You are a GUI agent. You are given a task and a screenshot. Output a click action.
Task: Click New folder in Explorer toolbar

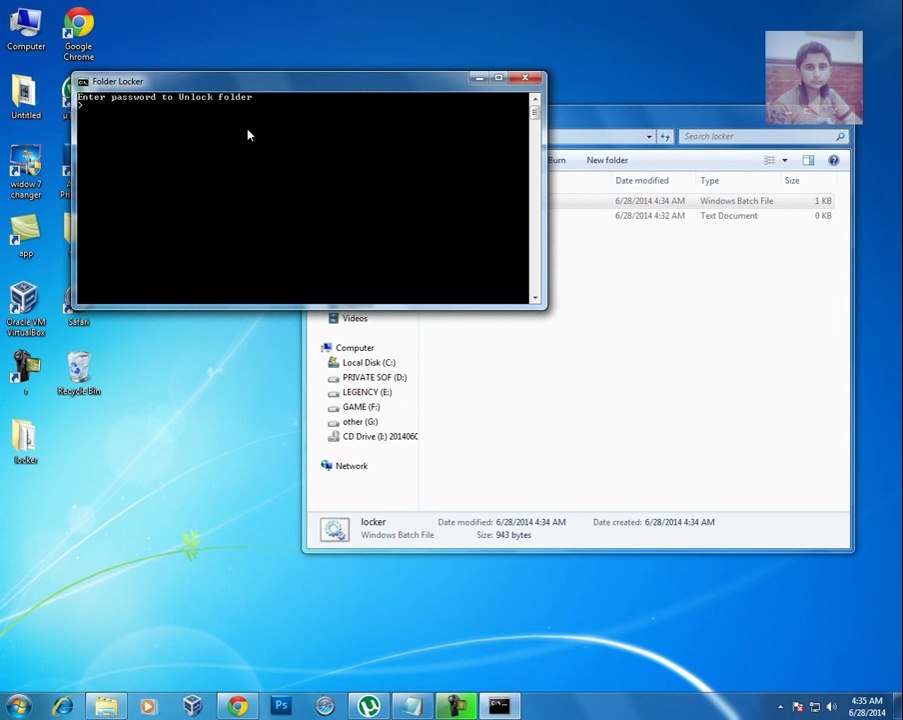coord(607,160)
